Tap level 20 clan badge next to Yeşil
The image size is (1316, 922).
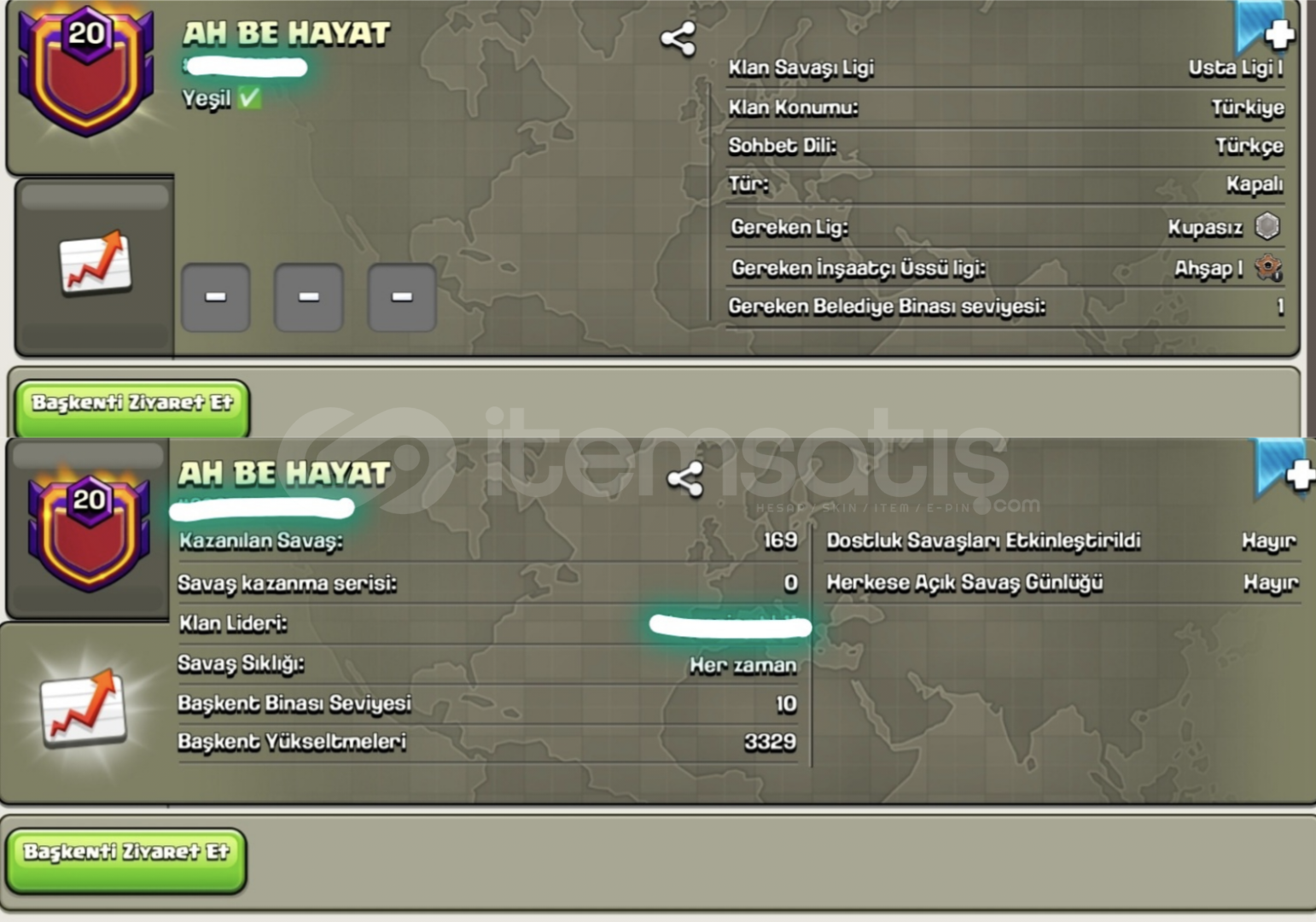[x=86, y=70]
